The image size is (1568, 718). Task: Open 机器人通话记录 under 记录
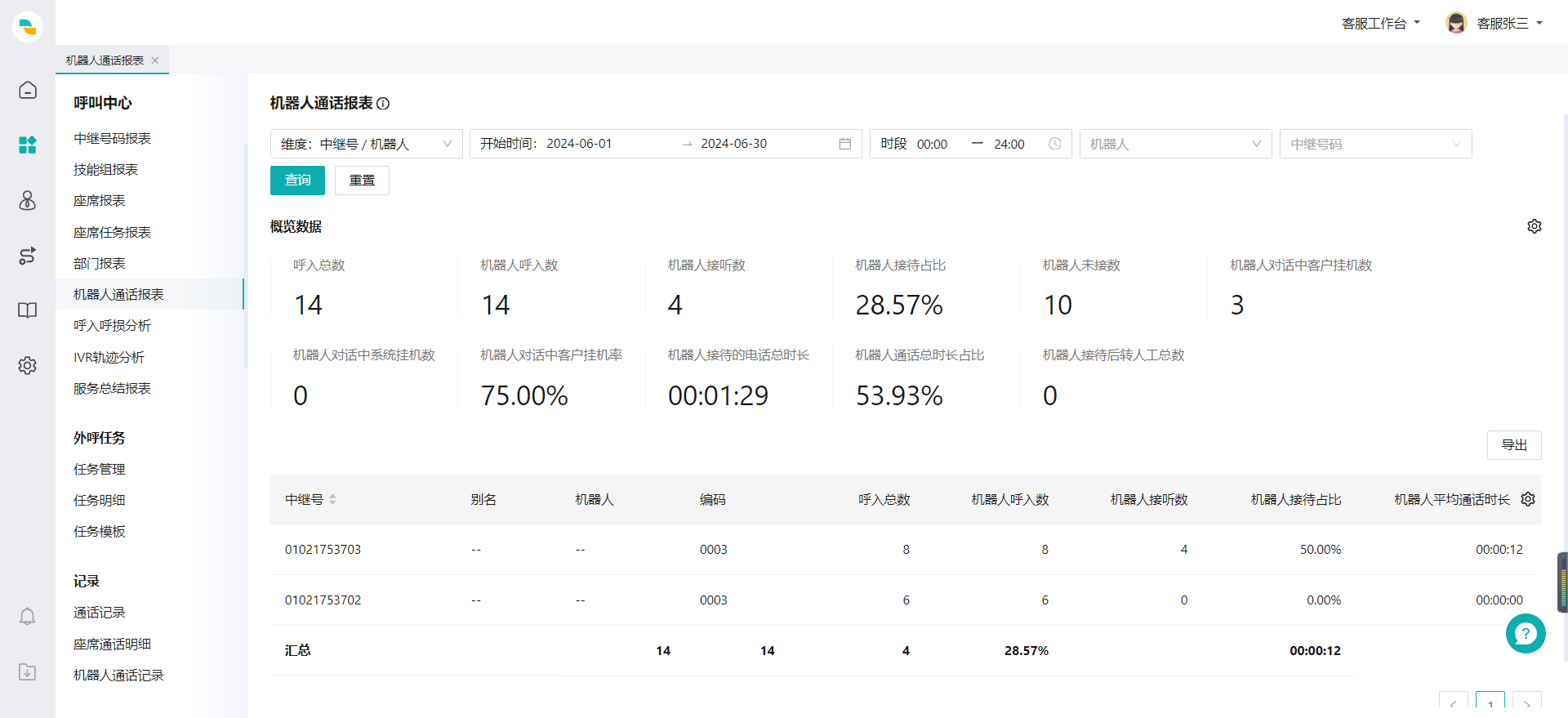tap(119, 676)
